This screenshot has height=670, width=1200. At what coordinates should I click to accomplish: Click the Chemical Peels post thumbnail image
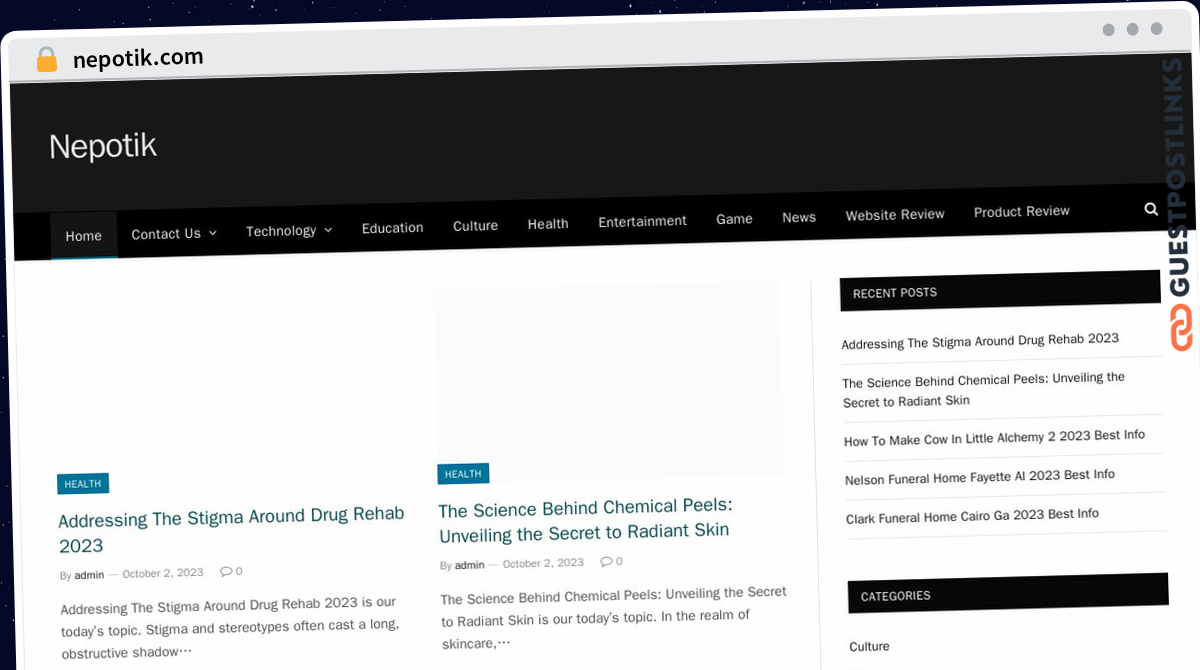point(608,380)
